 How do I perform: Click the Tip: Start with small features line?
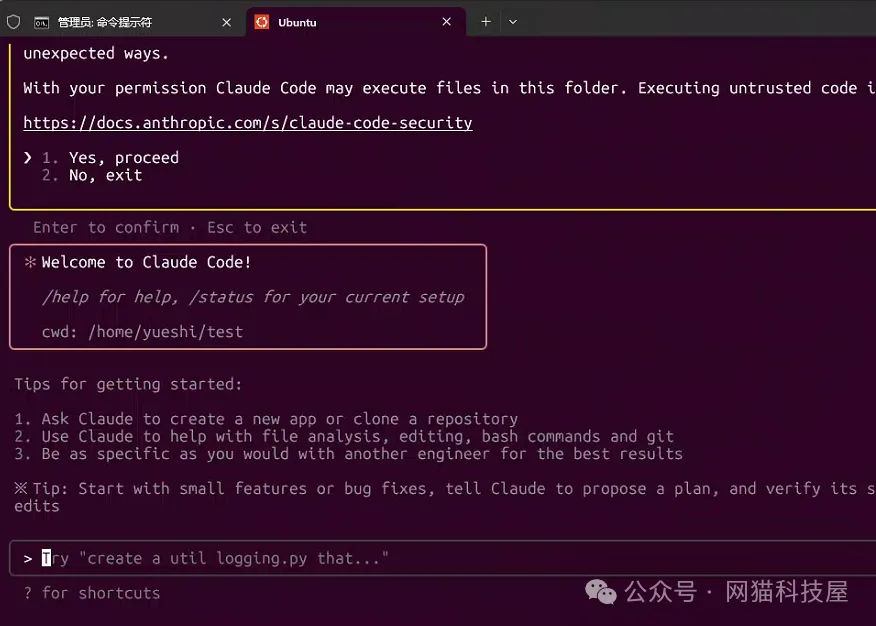point(445,489)
